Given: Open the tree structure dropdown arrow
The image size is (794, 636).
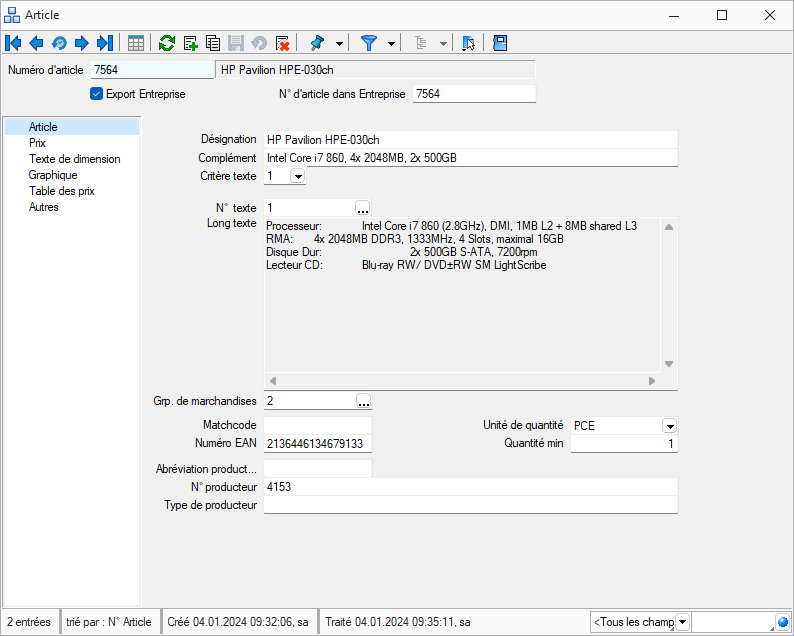Looking at the screenshot, I should pyautogui.click(x=443, y=44).
